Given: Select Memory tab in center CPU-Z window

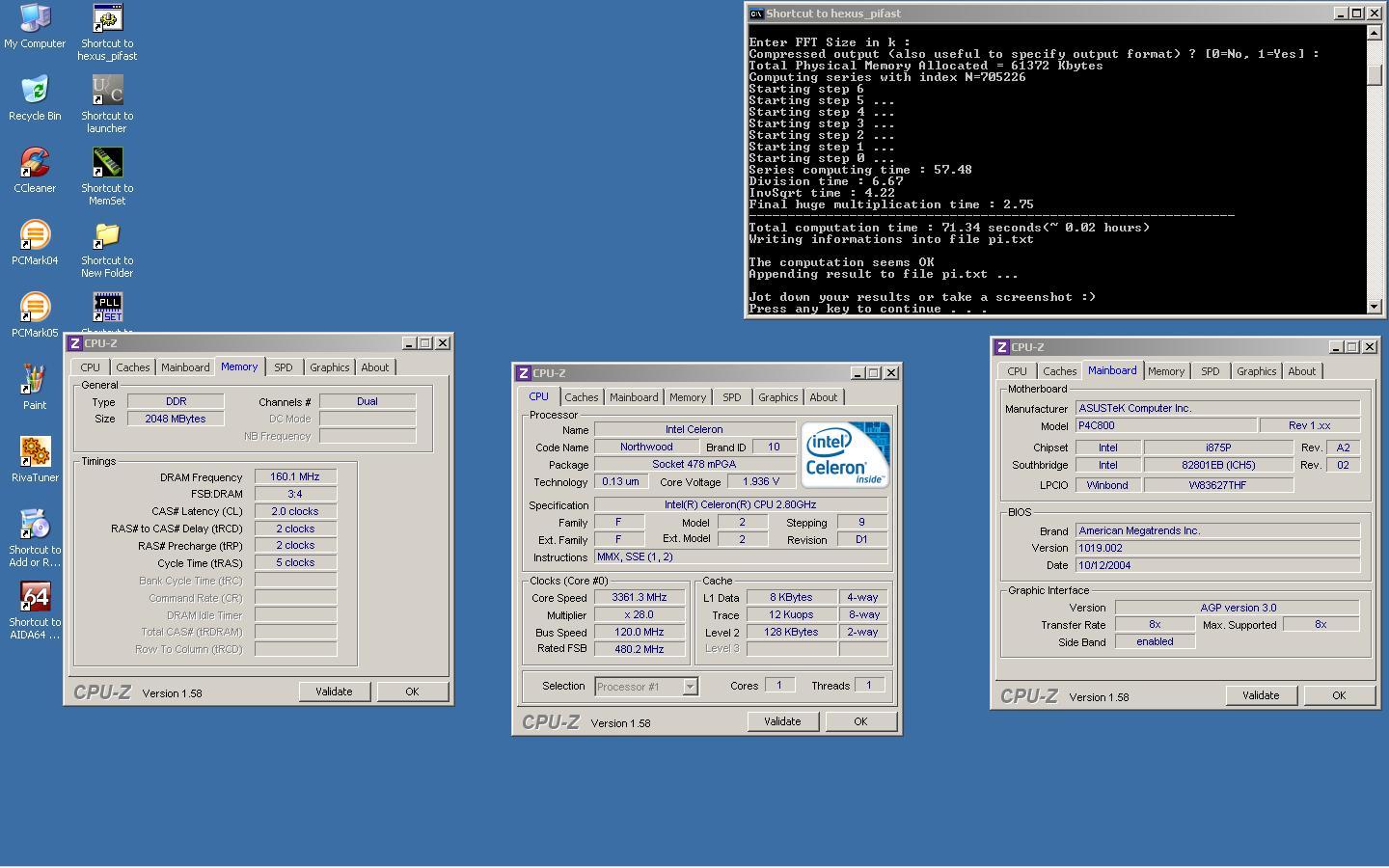Looking at the screenshot, I should pyautogui.click(x=688, y=397).
